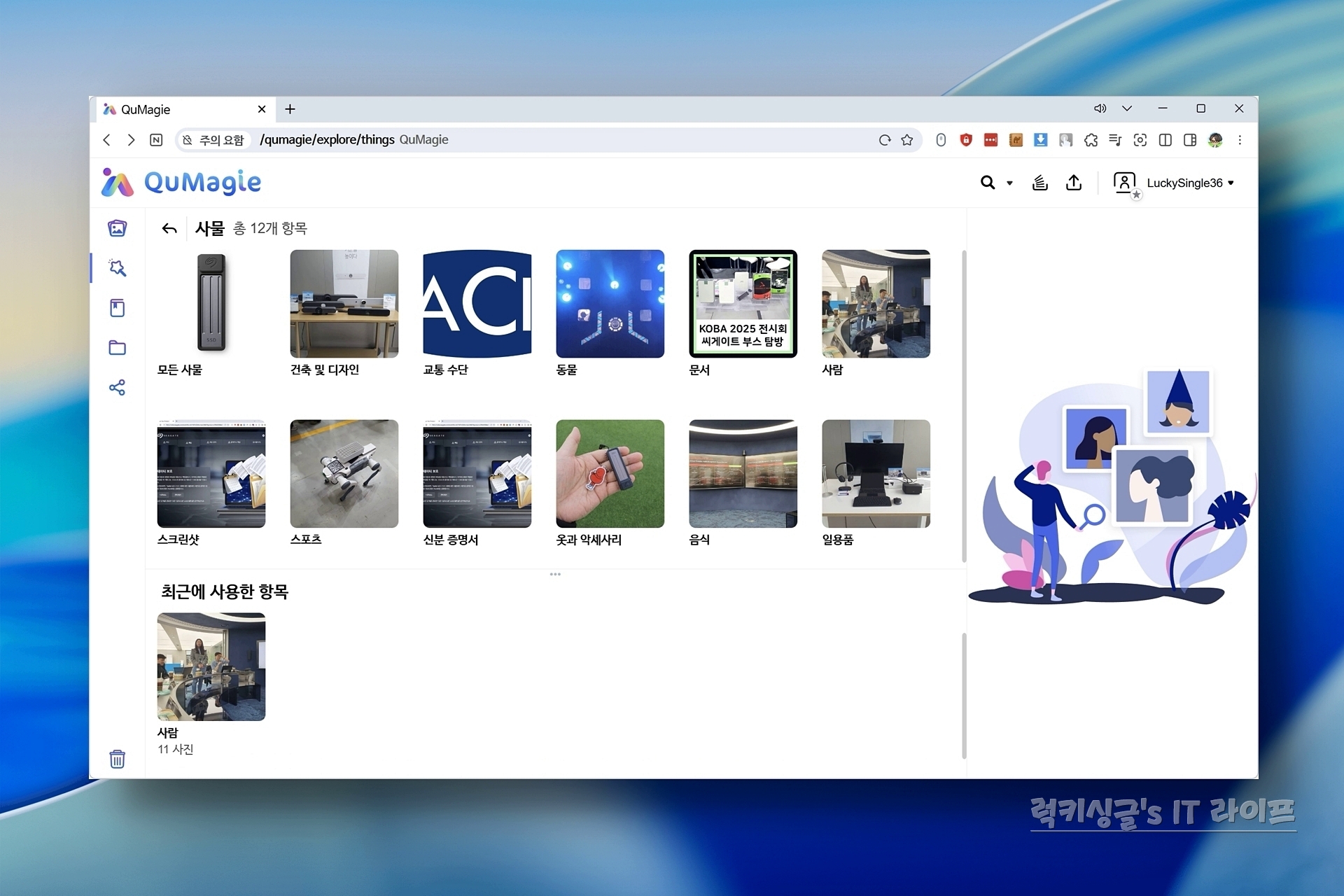Click the 주의 요함 security warning chip
Screen dimensions: 1344x896
pos(213,140)
